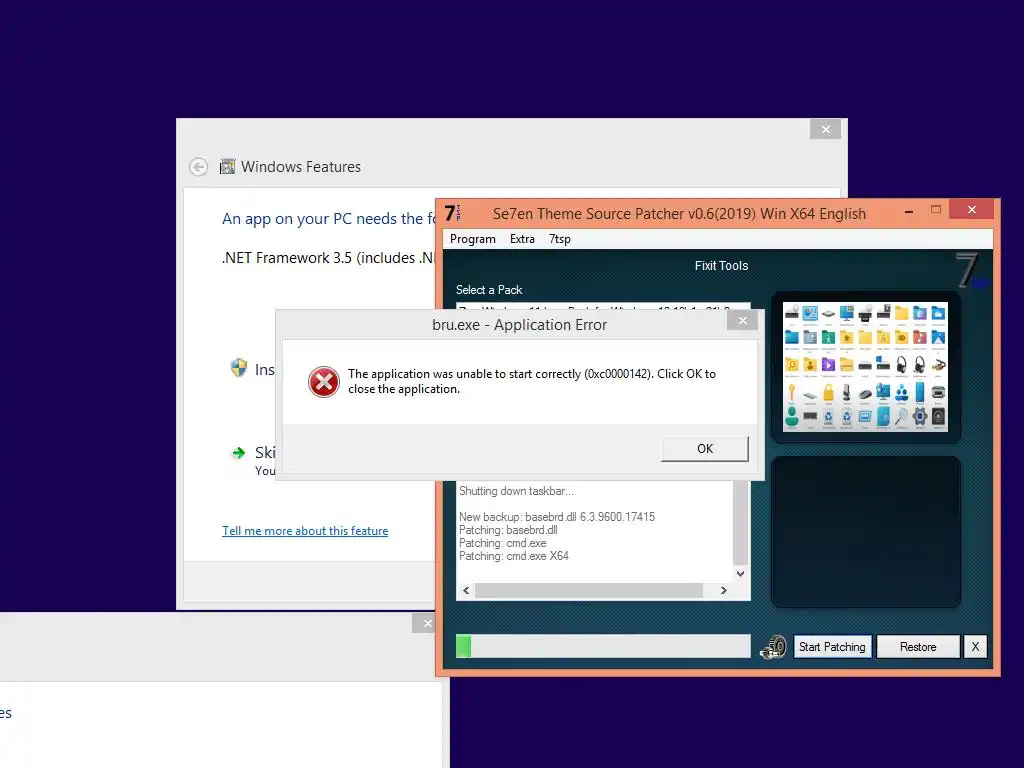Open the Program menu in 7tsp
Viewport: 1024px width, 768px height.
(473, 239)
